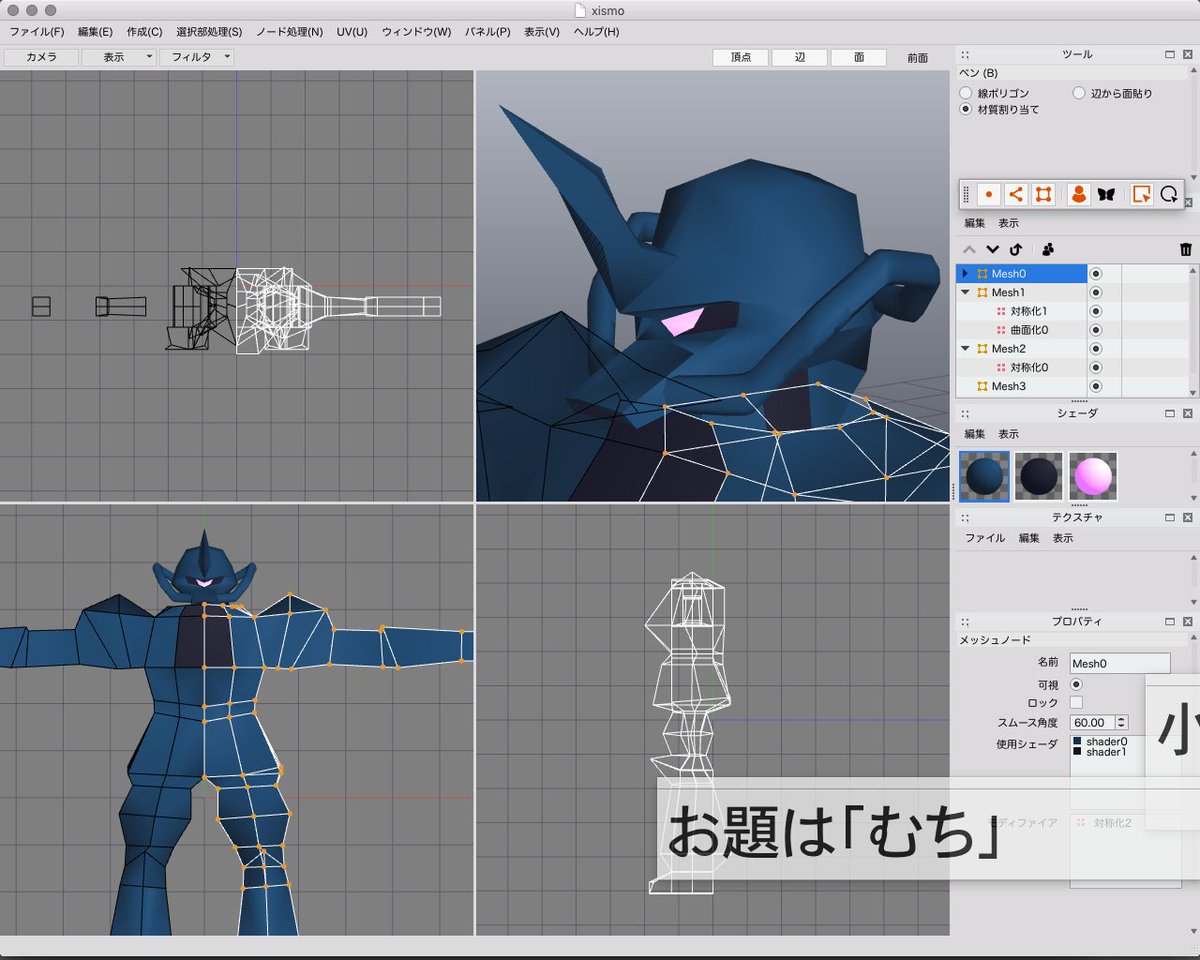Click the 頂点 selection button
Screen dimensions: 1200x960
click(741, 58)
